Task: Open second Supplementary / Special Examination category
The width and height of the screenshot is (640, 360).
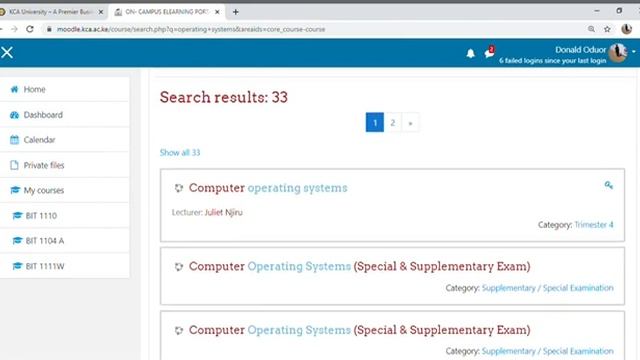Action: 547,351
